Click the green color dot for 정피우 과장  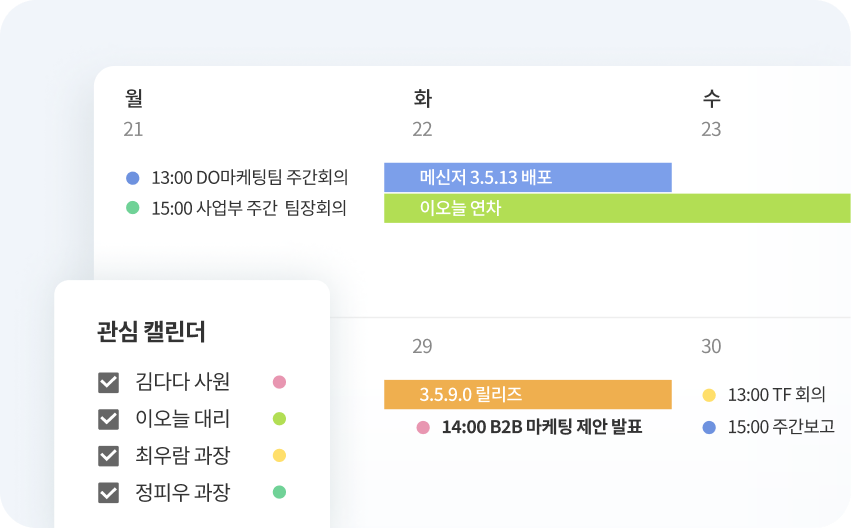point(280,492)
